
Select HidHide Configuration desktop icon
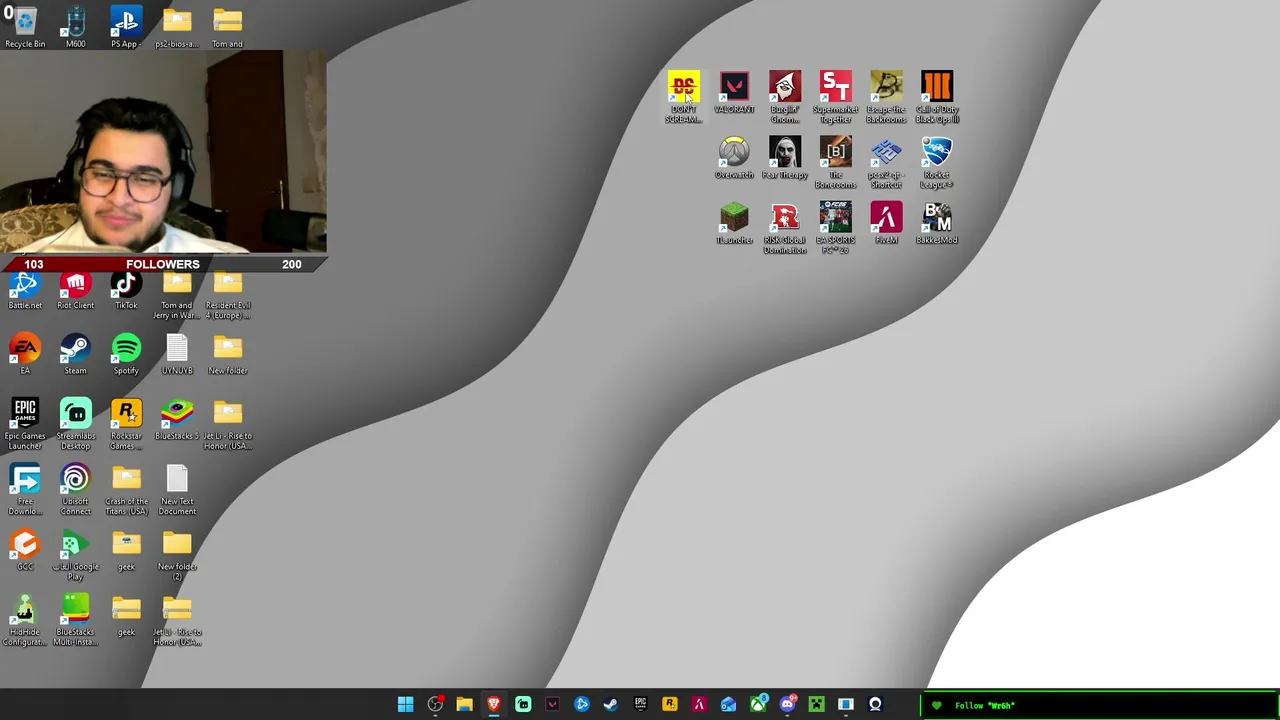(x=25, y=620)
